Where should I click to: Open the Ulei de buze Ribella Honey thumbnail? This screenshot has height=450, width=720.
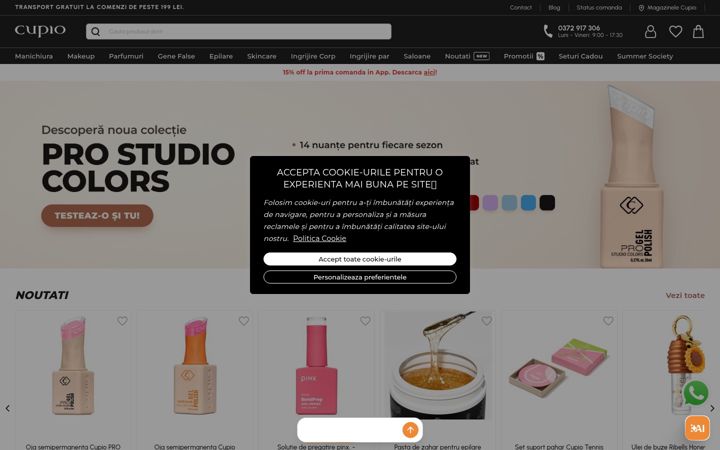[x=684, y=363]
